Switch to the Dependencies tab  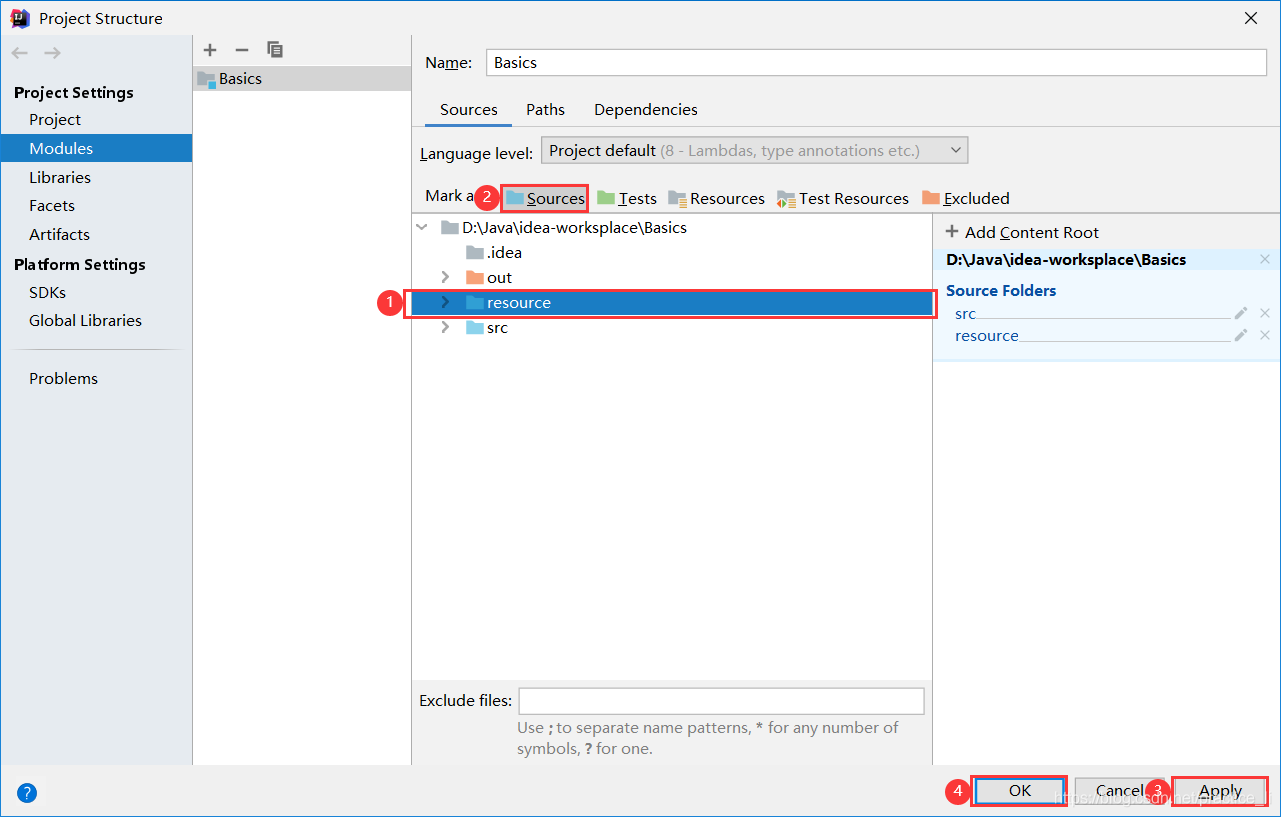tap(646, 109)
